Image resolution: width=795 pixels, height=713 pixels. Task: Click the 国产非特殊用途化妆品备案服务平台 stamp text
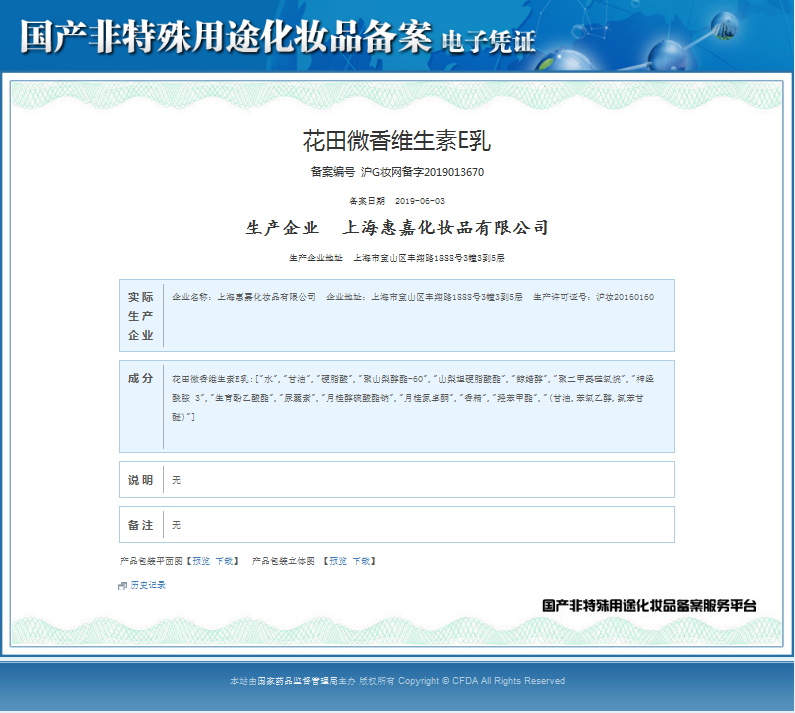(649, 605)
